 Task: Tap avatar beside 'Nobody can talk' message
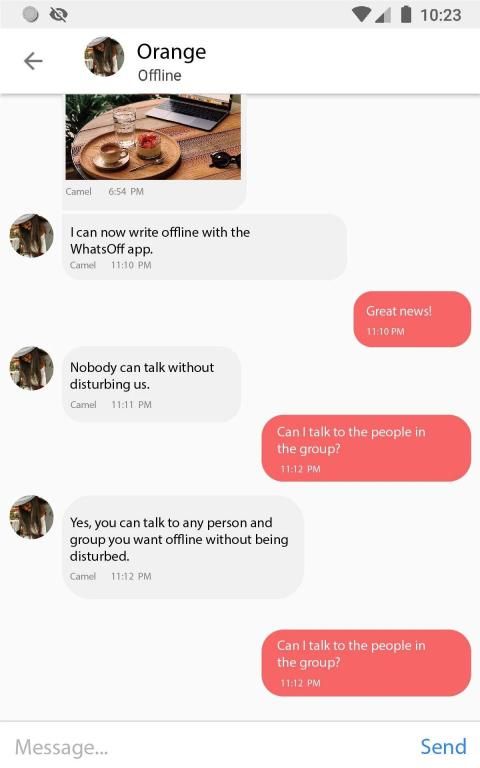pos(32,368)
